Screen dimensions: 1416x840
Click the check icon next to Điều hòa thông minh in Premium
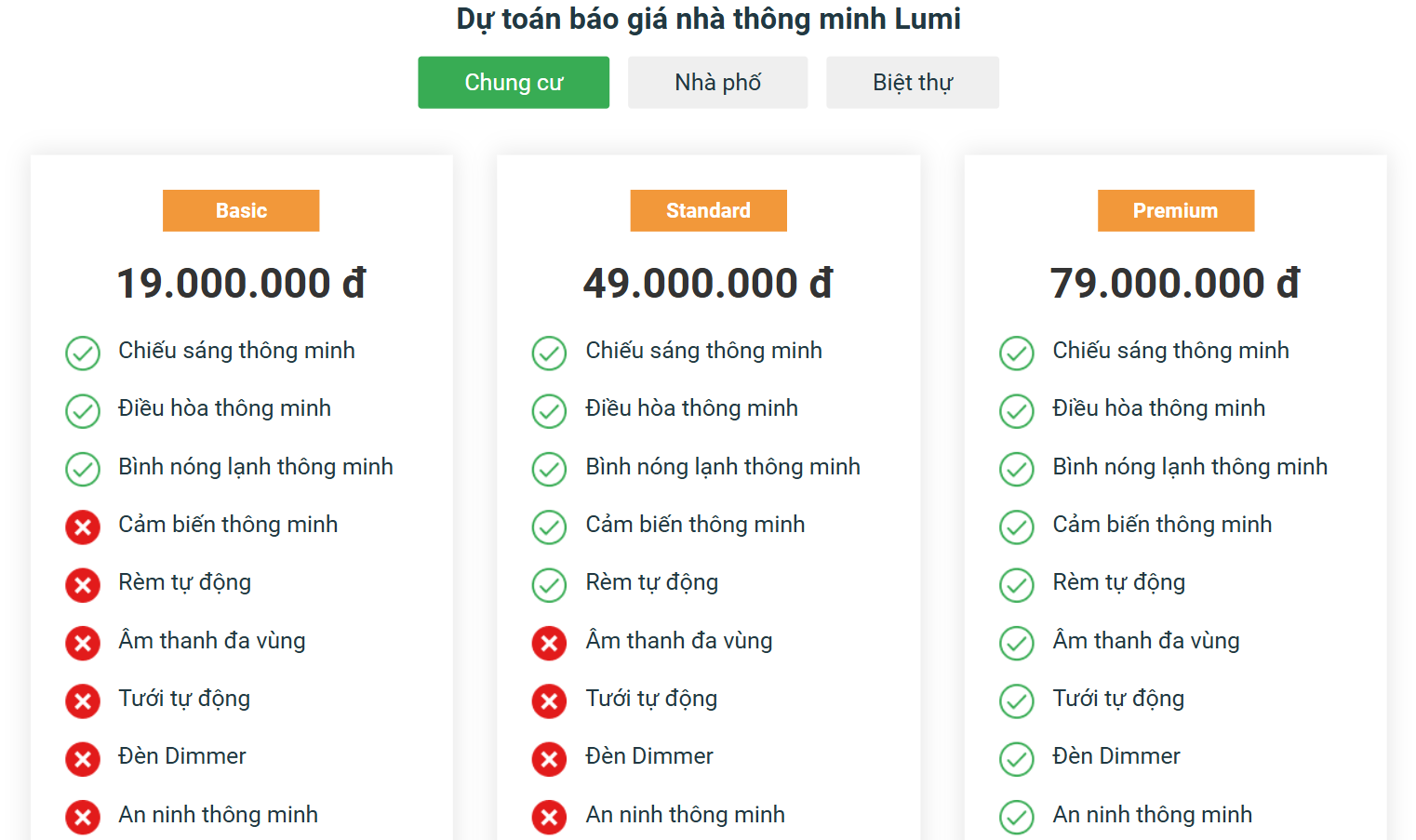point(1017,411)
